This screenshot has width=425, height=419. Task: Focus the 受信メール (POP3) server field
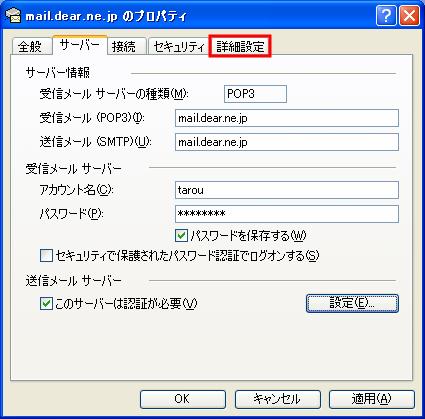(x=287, y=118)
